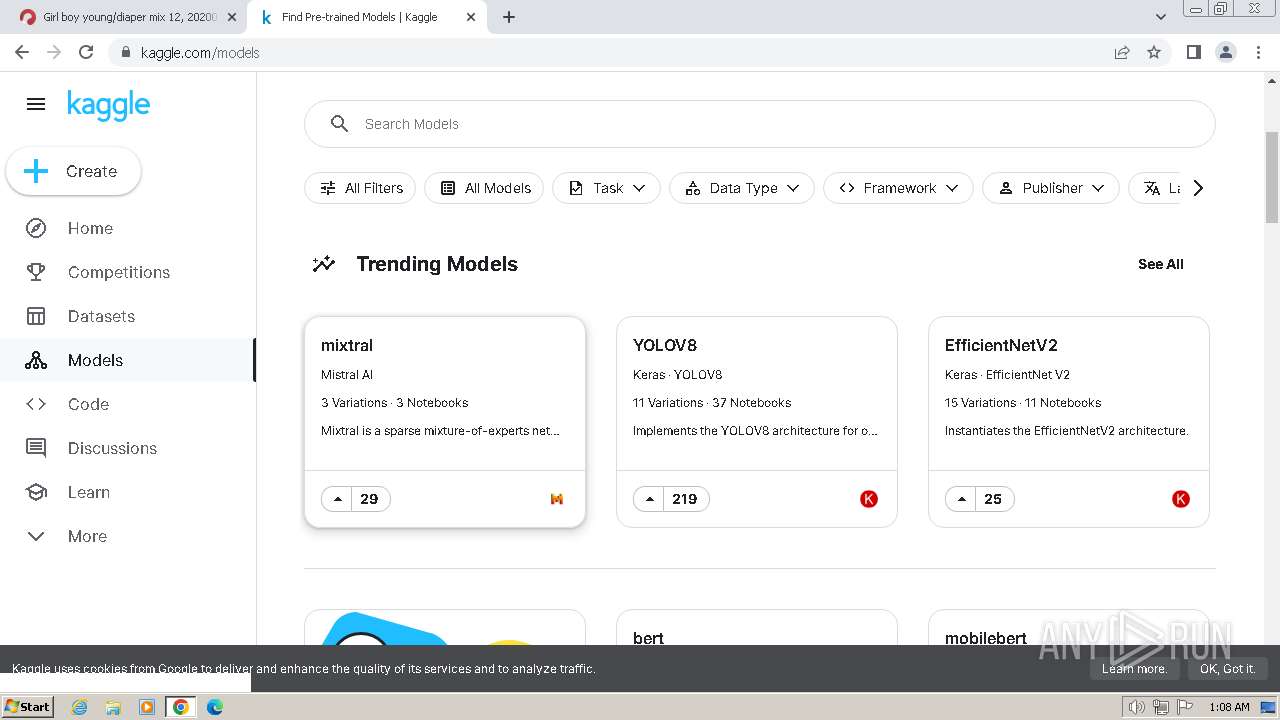The width and height of the screenshot is (1280, 720).
Task: Open Microsoft Edge from taskbar
Action: 215,707
